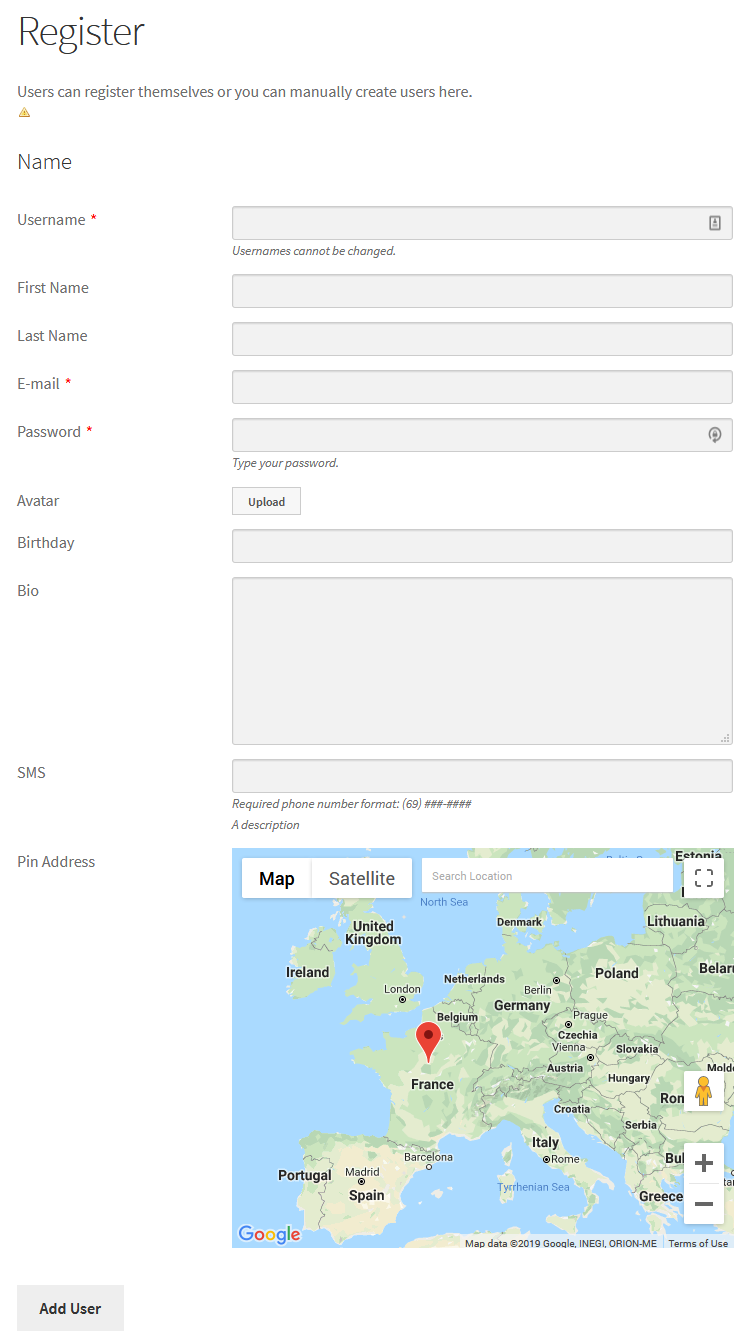Click the Upload avatar button
Image resolution: width=748 pixels, height=1341 pixels.
tap(266, 502)
